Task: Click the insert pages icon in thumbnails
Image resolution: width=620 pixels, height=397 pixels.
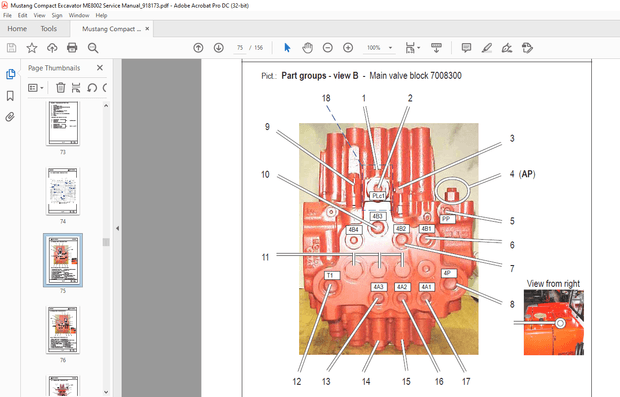Action: point(76,87)
